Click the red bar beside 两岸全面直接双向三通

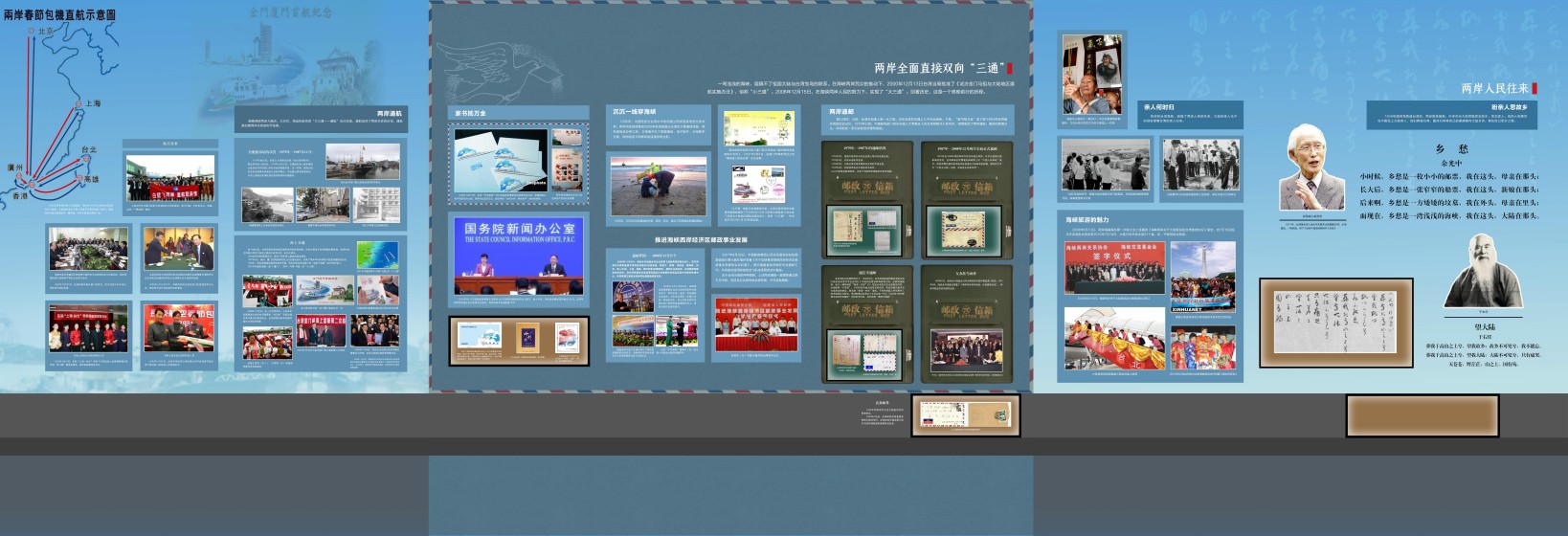1009,68
